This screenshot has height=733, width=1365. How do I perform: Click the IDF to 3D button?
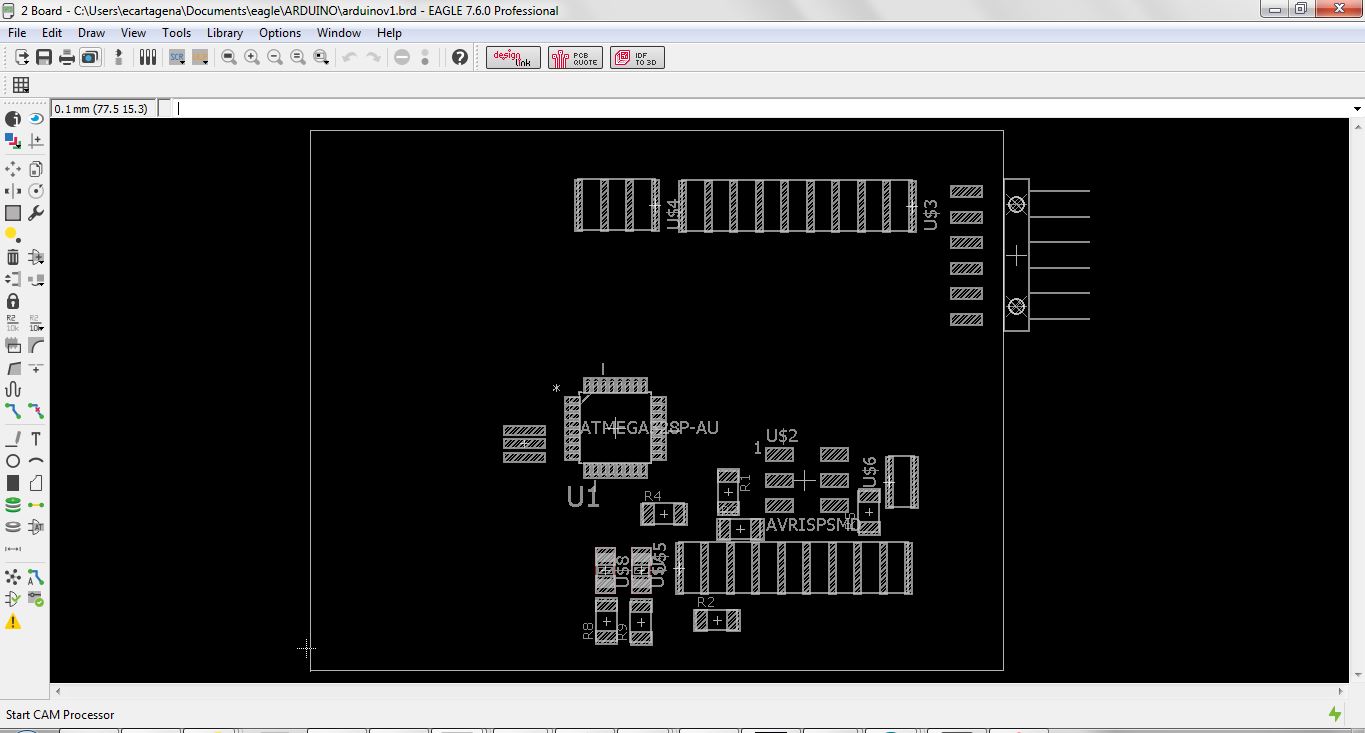(637, 57)
